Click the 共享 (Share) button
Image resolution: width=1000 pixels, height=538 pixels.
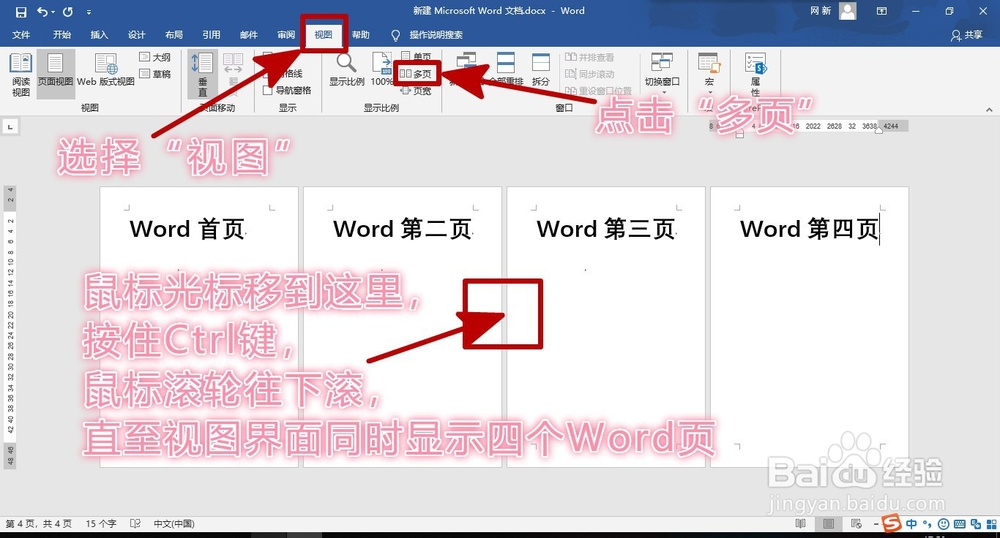pyautogui.click(x=967, y=35)
